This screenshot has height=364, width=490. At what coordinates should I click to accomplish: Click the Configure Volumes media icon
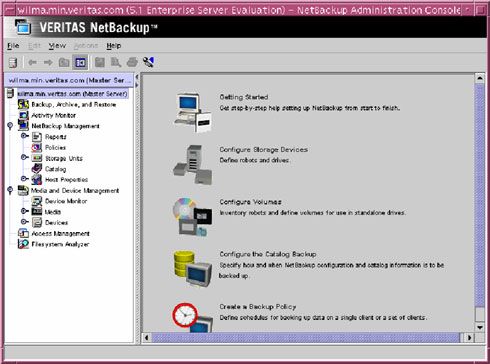[193, 217]
